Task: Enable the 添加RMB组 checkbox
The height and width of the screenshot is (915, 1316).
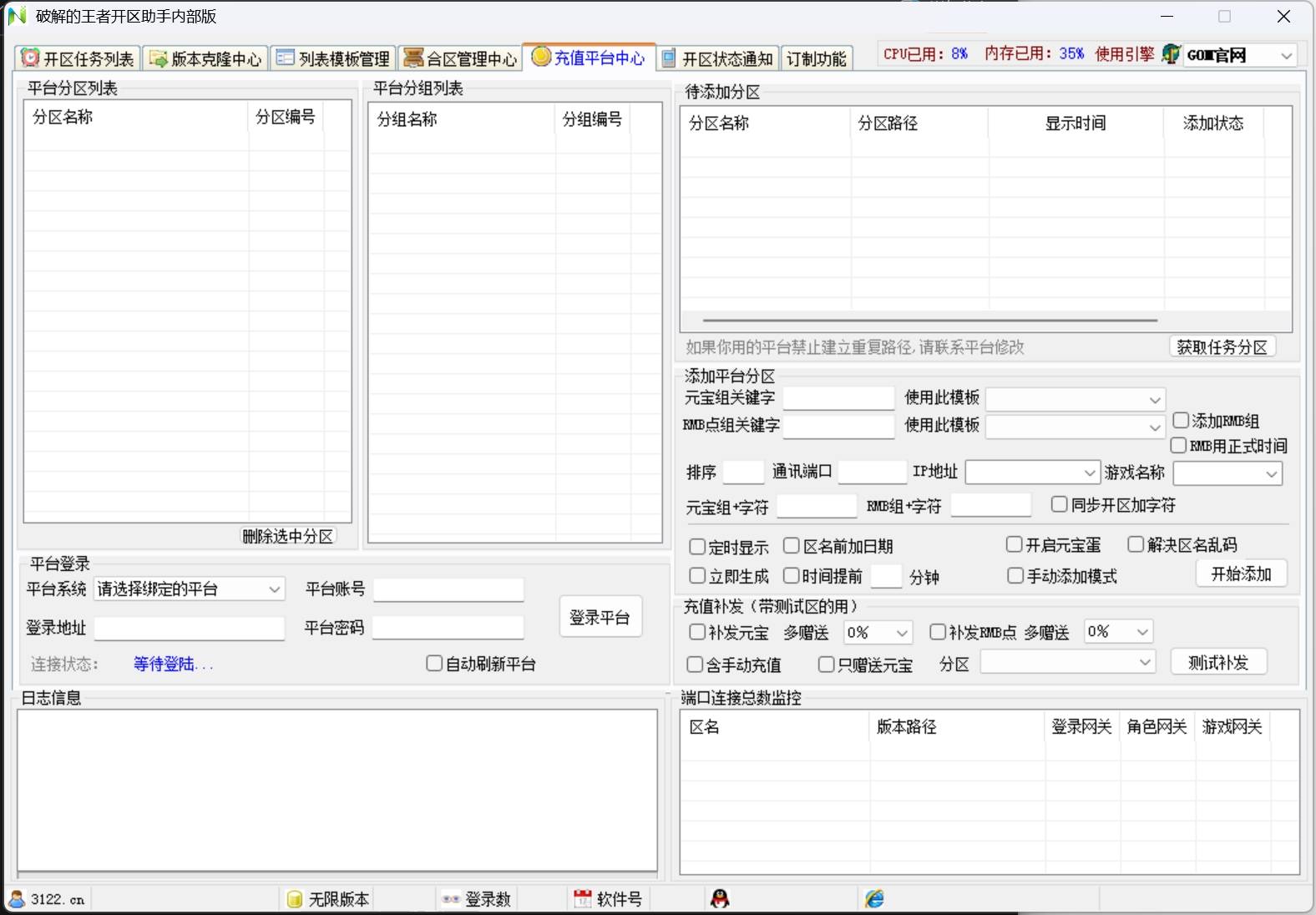Action: (x=1181, y=420)
